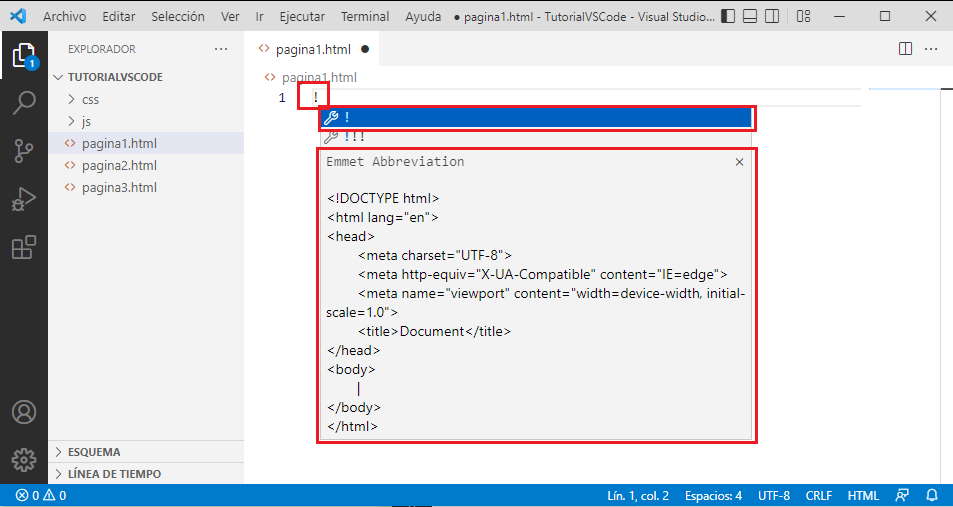Open pagina1.html in the explorer tree
The height and width of the screenshot is (507, 953).
click(146, 143)
